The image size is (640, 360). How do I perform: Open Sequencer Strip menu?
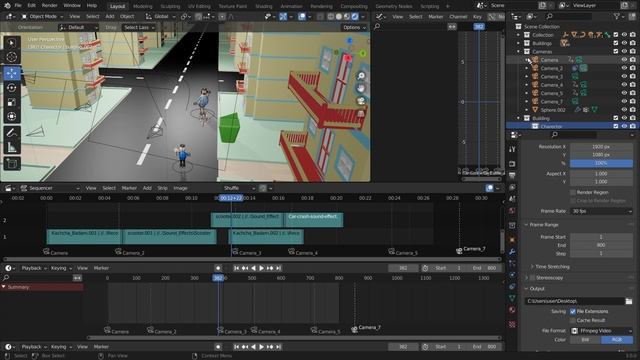click(162, 188)
